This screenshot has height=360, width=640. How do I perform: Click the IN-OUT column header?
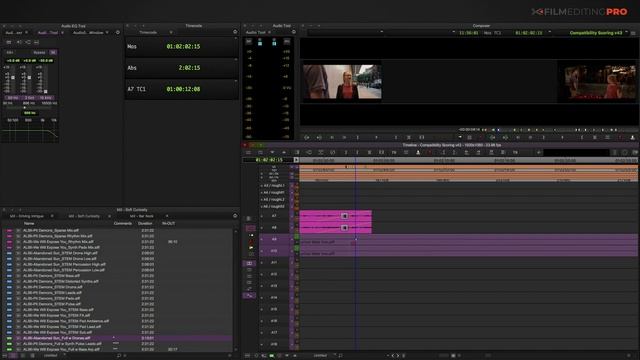pyautogui.click(x=169, y=223)
